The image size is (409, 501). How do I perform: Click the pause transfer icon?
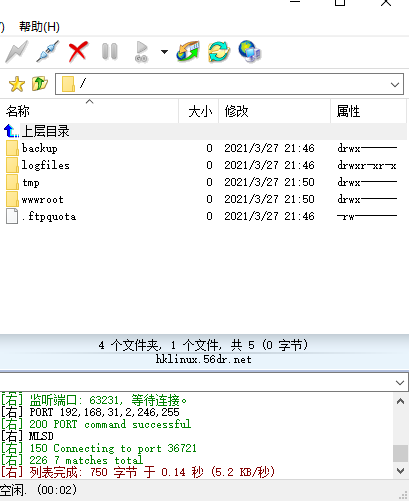click(110, 52)
